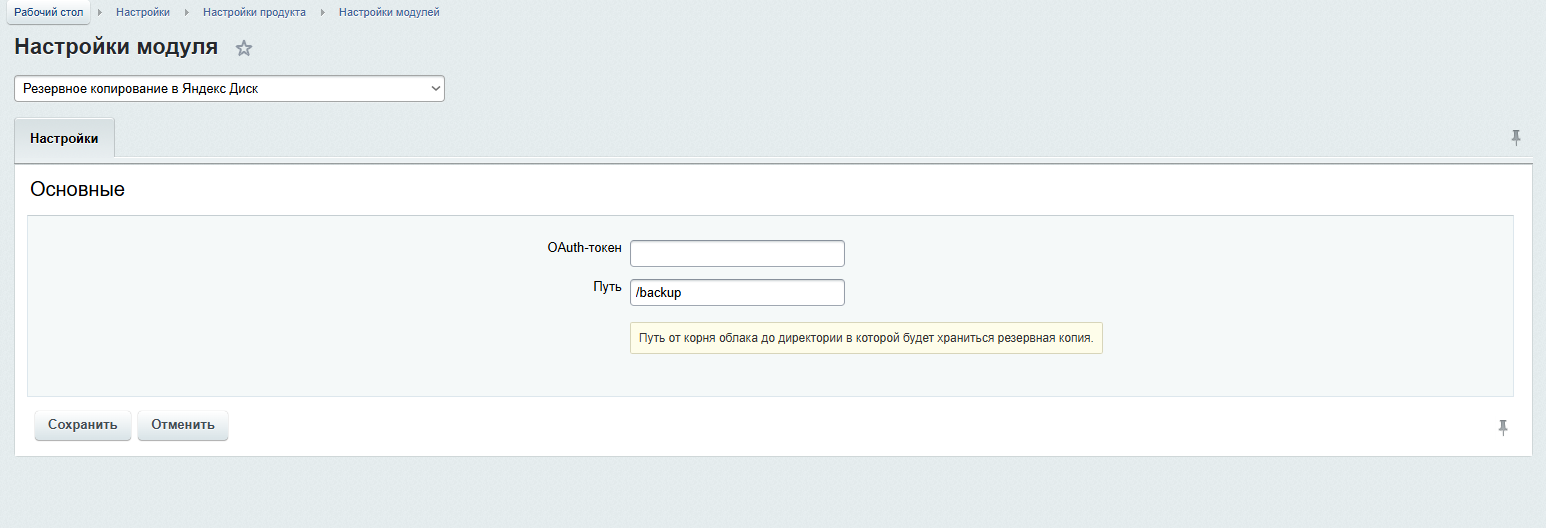Open the module selection dropdown
Image resolution: width=1546 pixels, height=528 pixels.
(x=229, y=89)
